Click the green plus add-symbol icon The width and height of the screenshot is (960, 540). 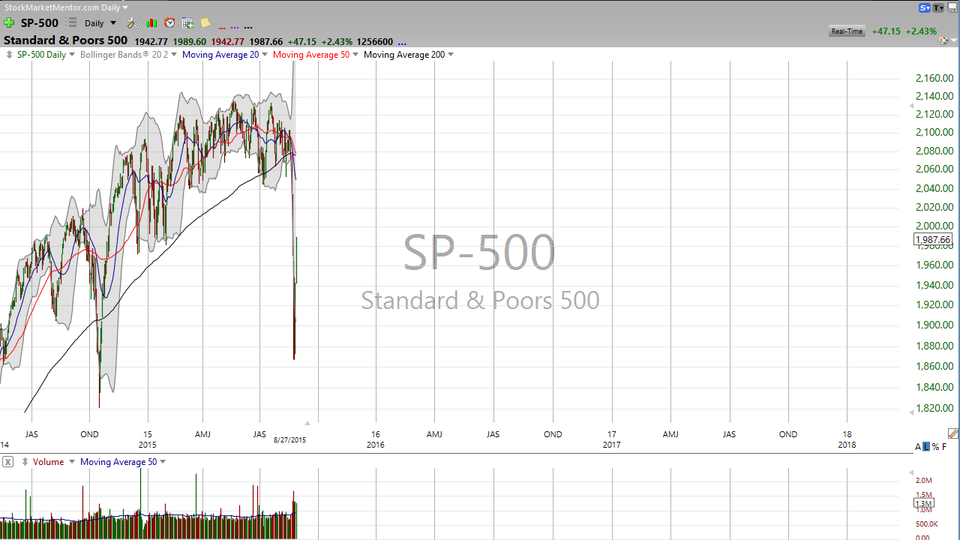click(x=9, y=23)
